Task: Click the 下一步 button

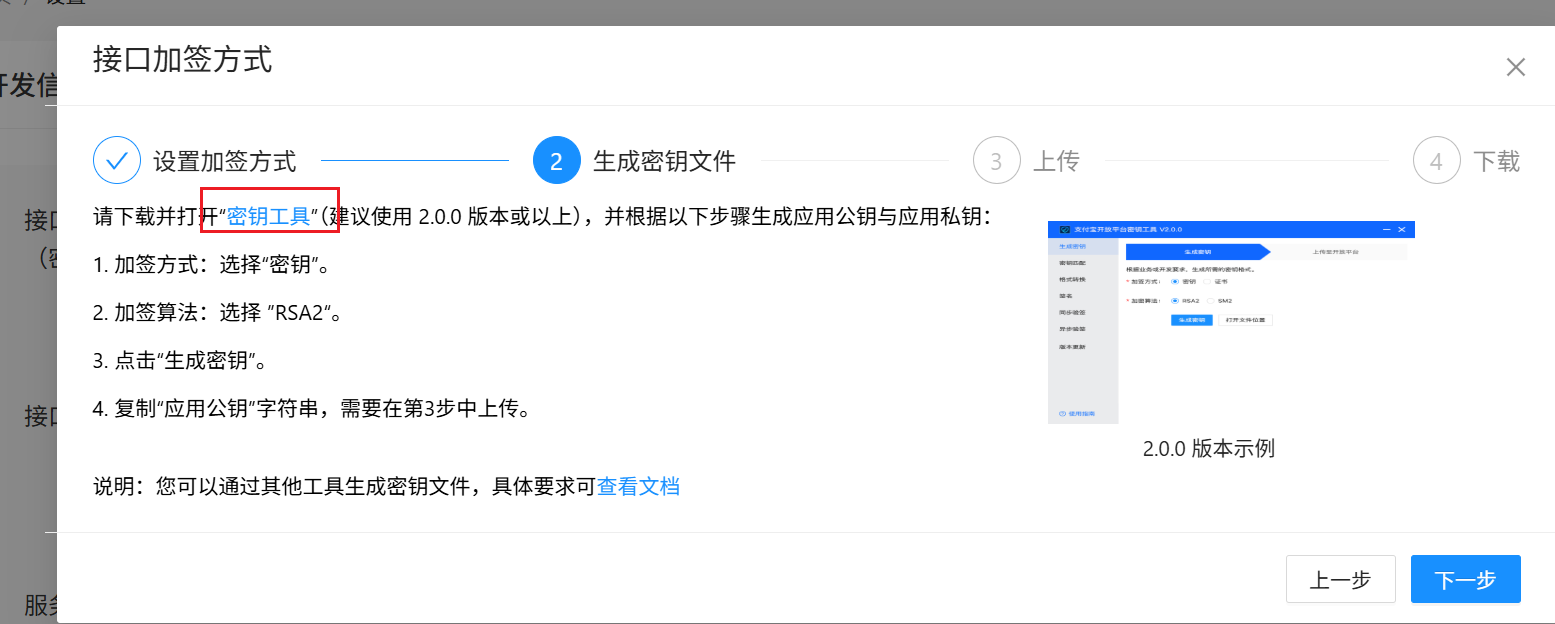Action: pyautogui.click(x=1464, y=579)
